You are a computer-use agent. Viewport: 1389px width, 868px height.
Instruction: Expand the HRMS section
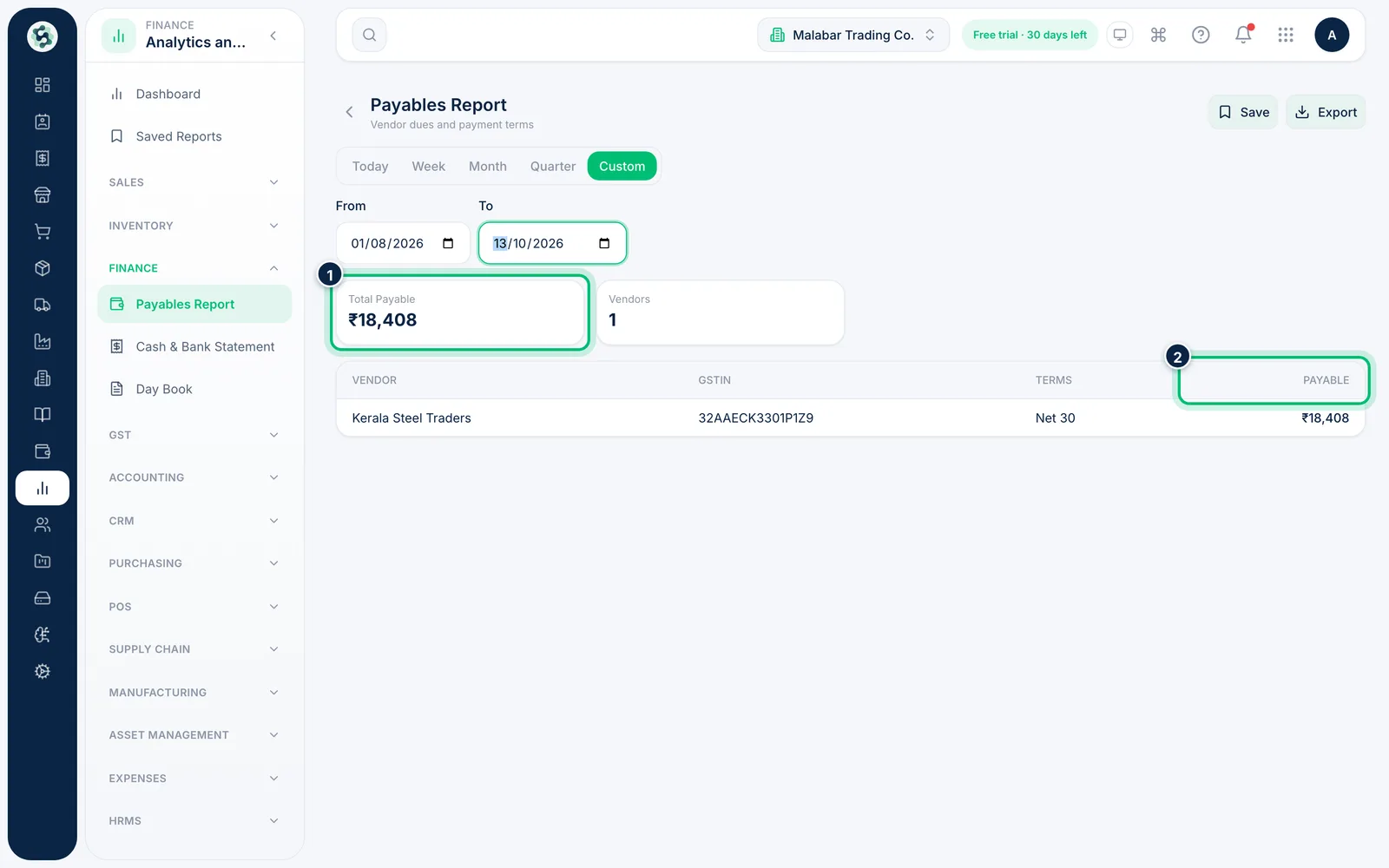[194, 821]
